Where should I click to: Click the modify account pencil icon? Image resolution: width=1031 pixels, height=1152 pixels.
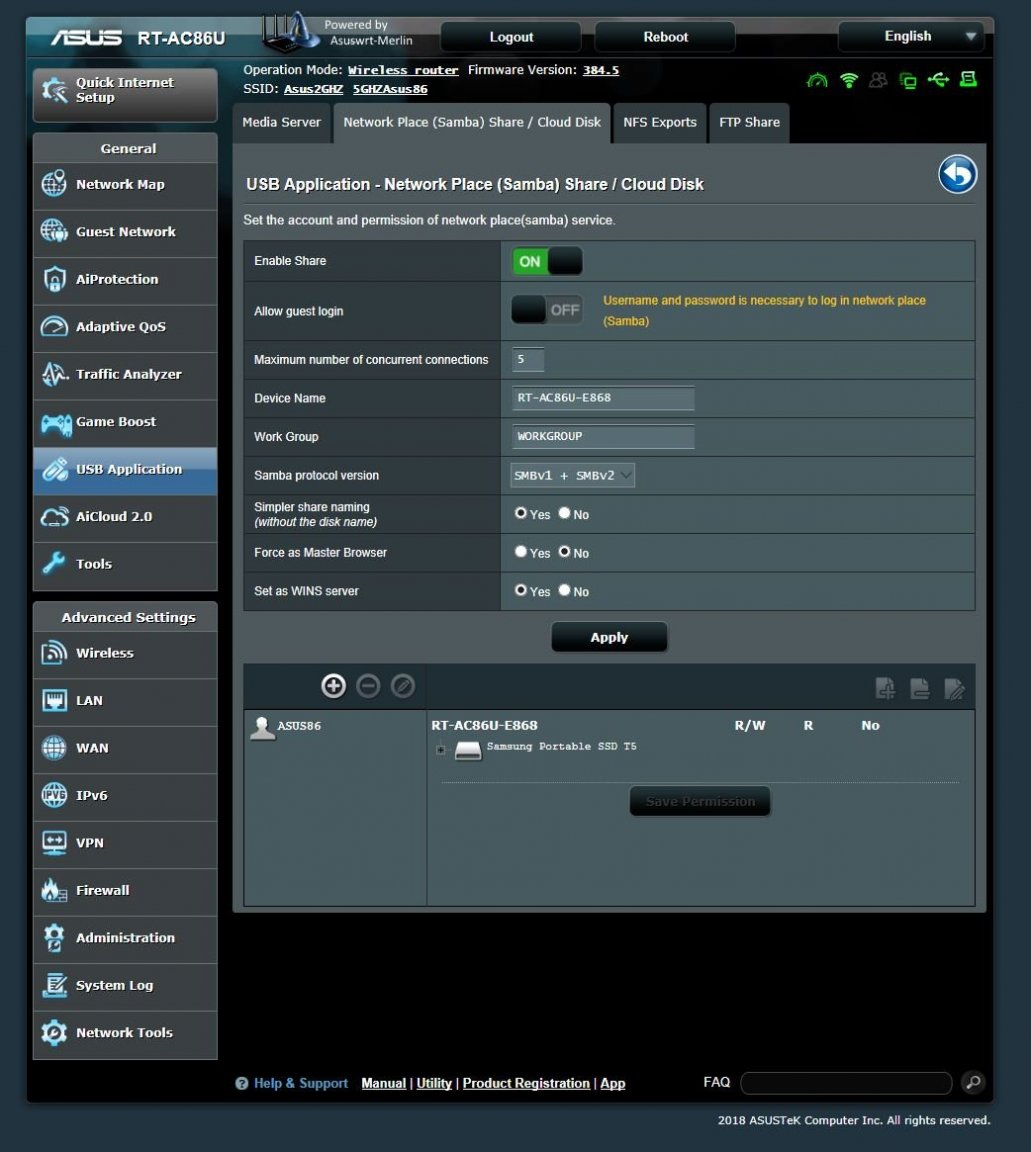403,686
